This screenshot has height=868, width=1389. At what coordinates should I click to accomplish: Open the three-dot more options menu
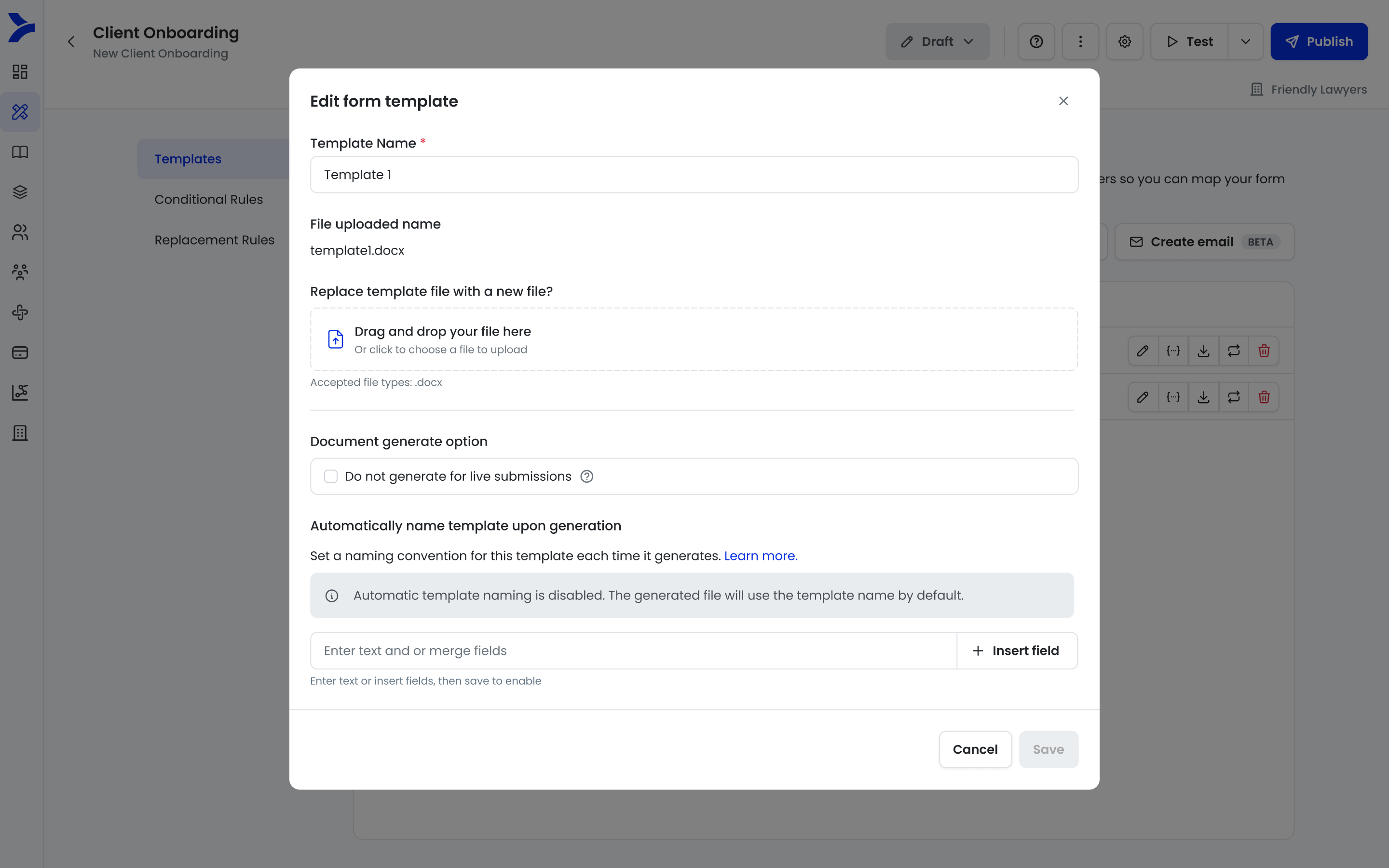coord(1080,41)
